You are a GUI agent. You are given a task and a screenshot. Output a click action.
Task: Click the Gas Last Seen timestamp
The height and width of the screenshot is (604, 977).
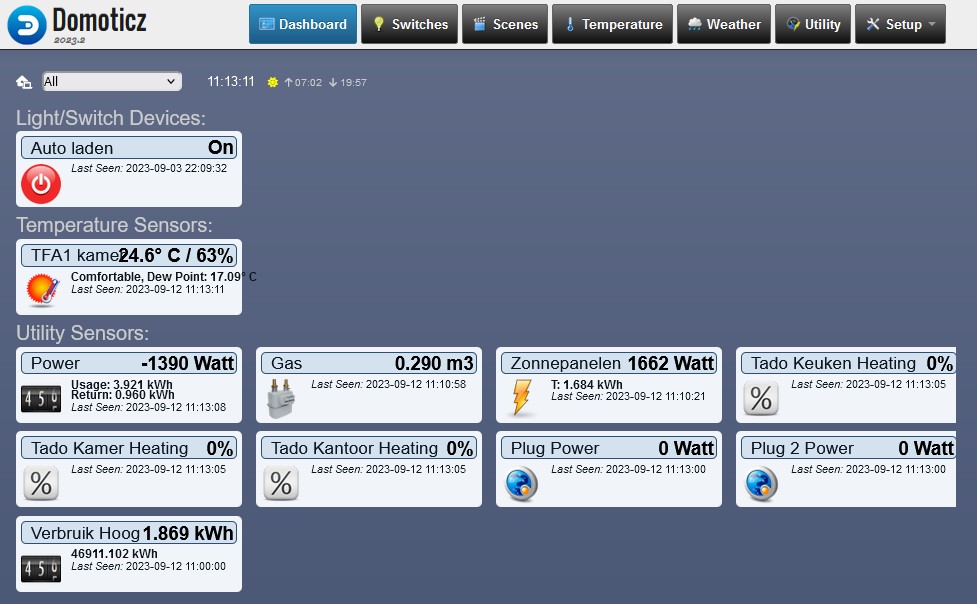coord(389,384)
